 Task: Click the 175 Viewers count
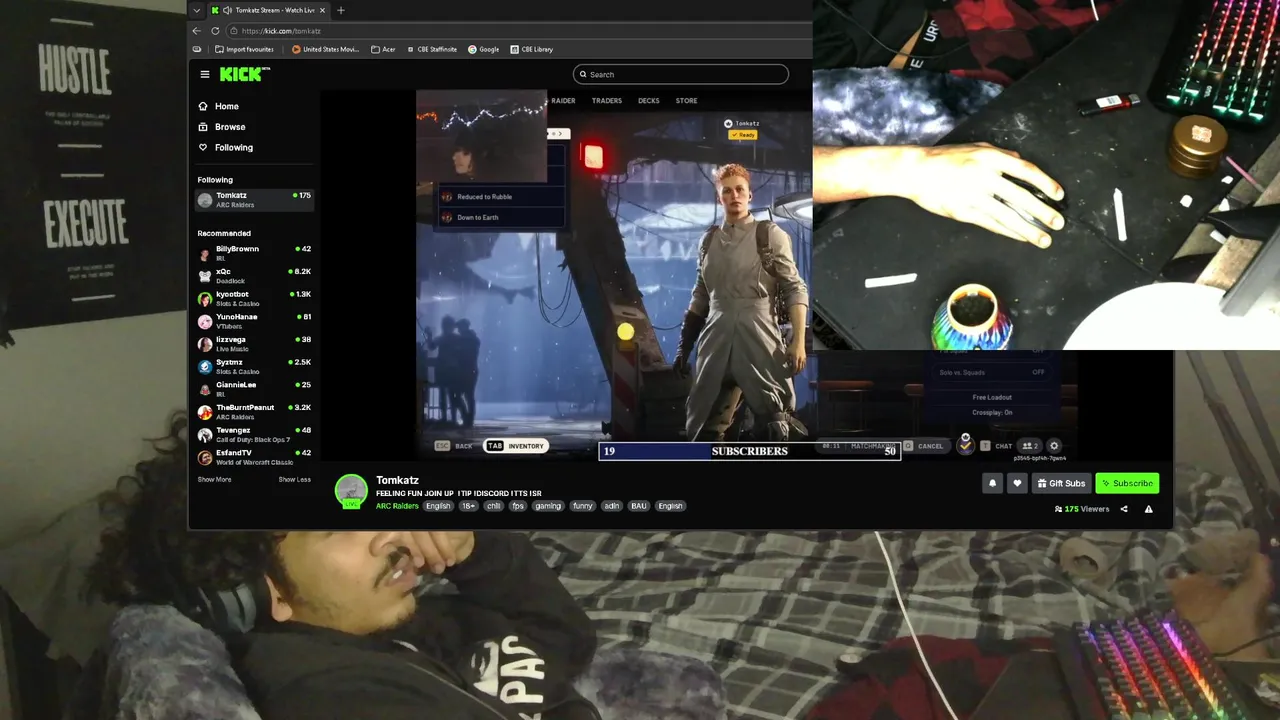[1082, 509]
